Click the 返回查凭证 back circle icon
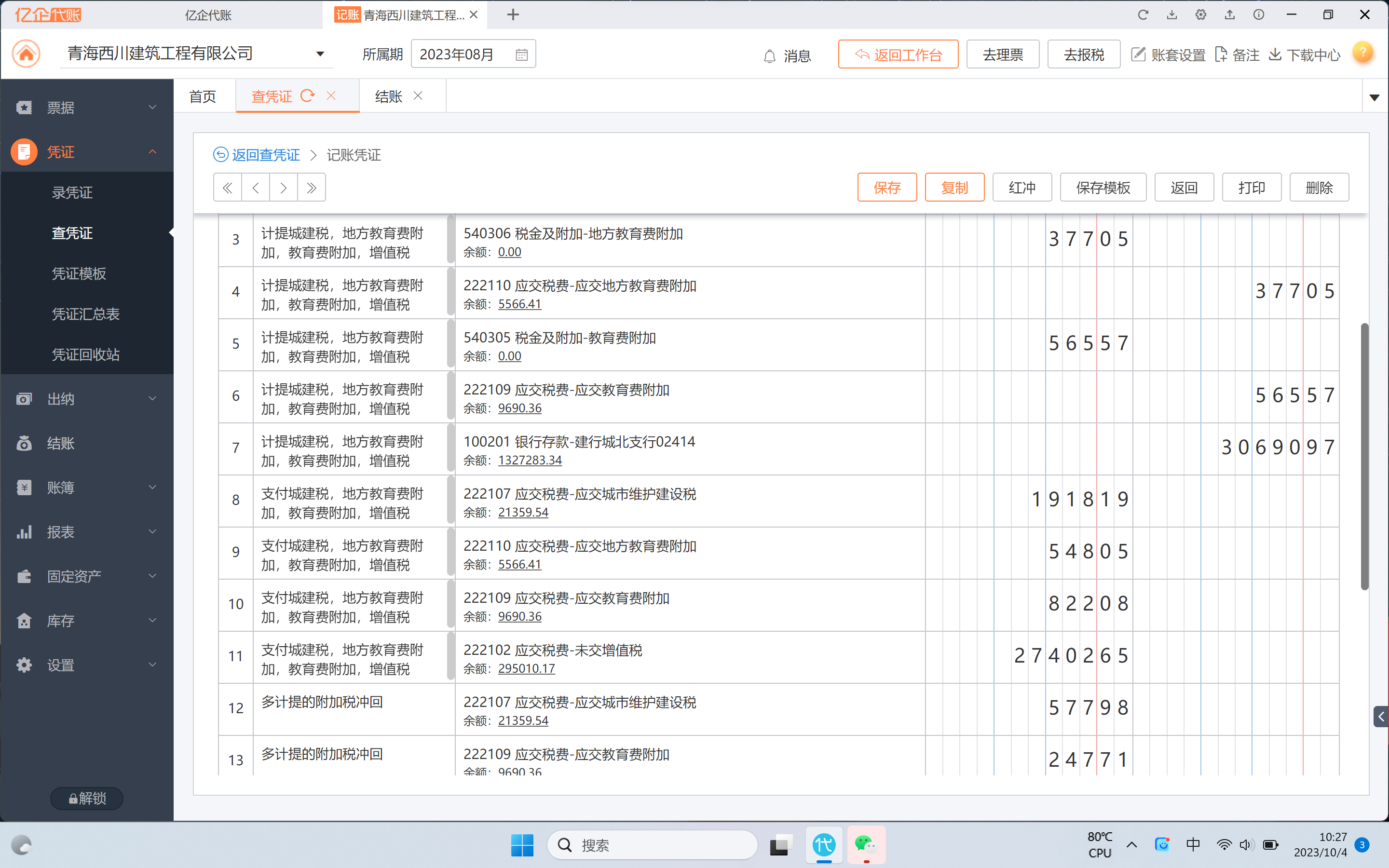 (x=220, y=154)
